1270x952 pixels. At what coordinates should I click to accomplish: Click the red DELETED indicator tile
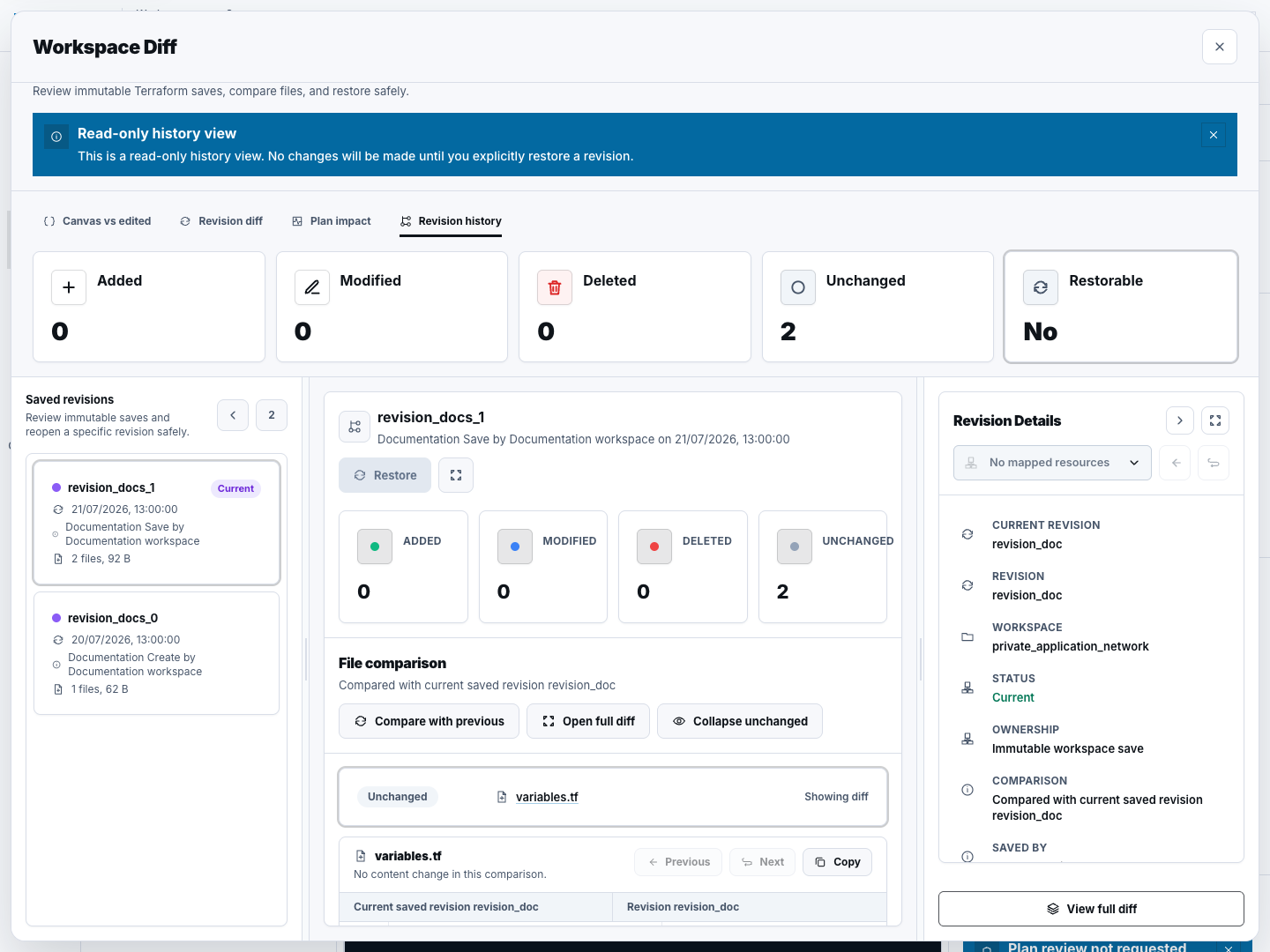tap(654, 547)
